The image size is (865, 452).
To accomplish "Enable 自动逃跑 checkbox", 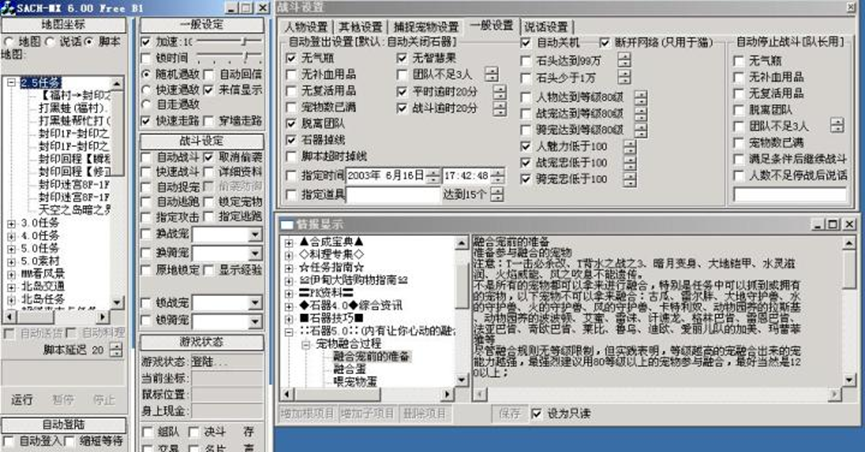I will [x=146, y=202].
